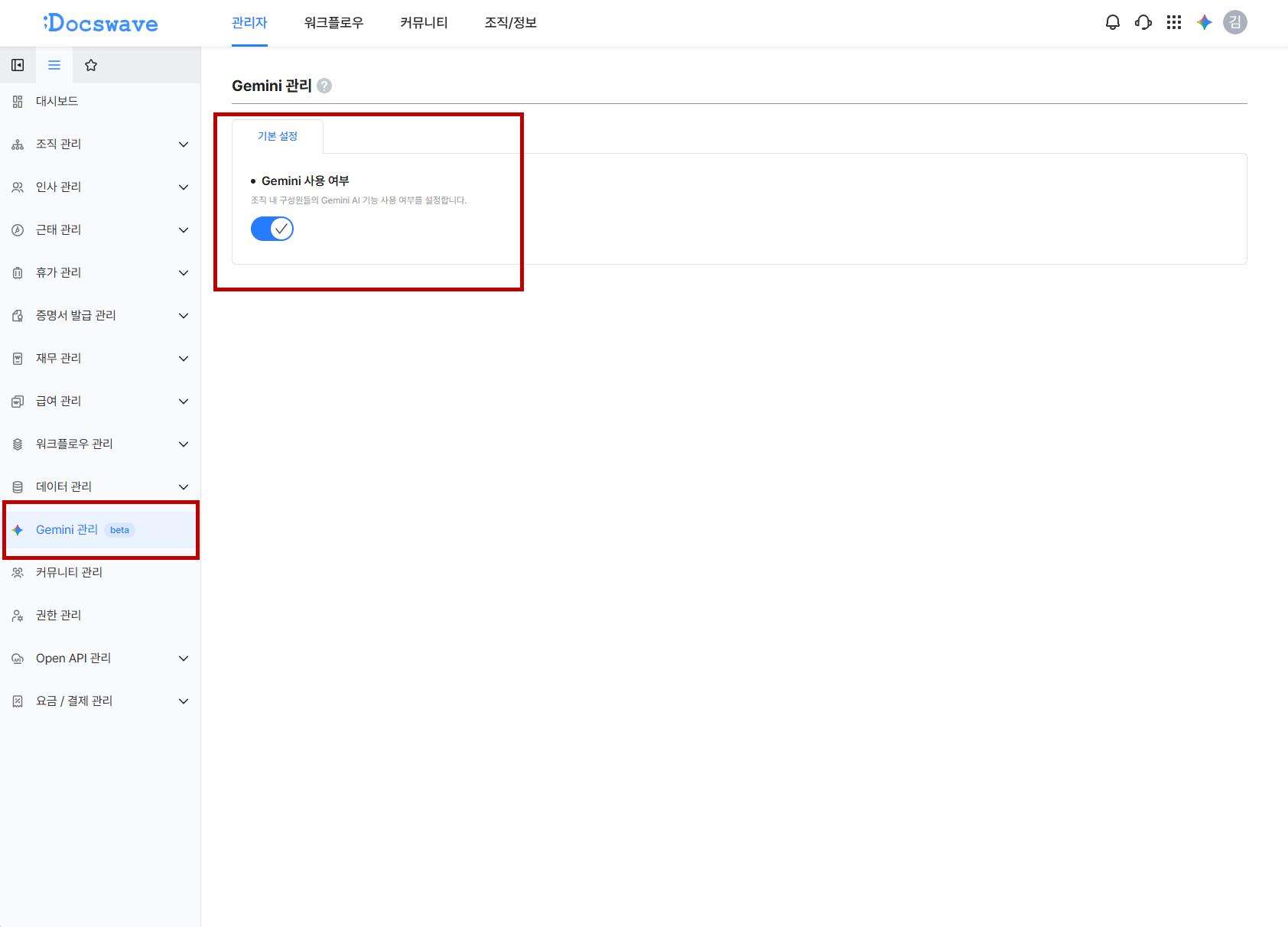1288x927 pixels.
Task: Click the 권한 관리 icon
Action: pos(18,616)
